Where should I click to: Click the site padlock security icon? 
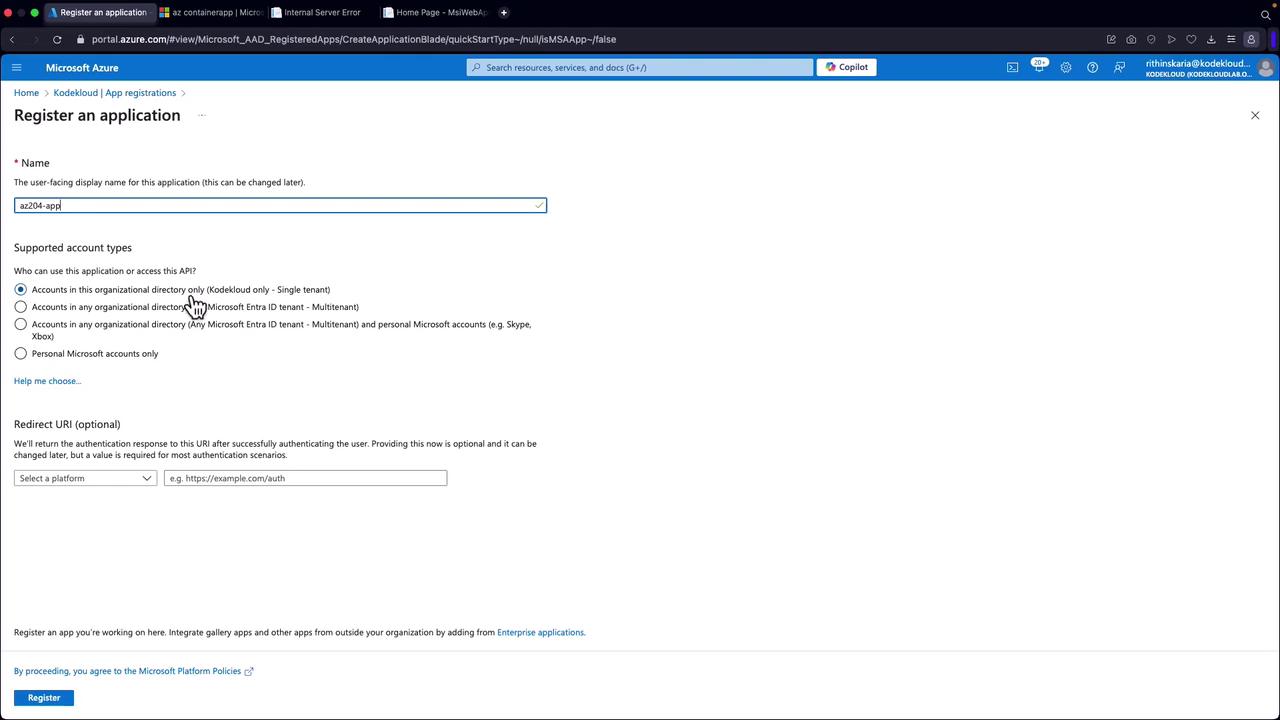[x=81, y=39]
